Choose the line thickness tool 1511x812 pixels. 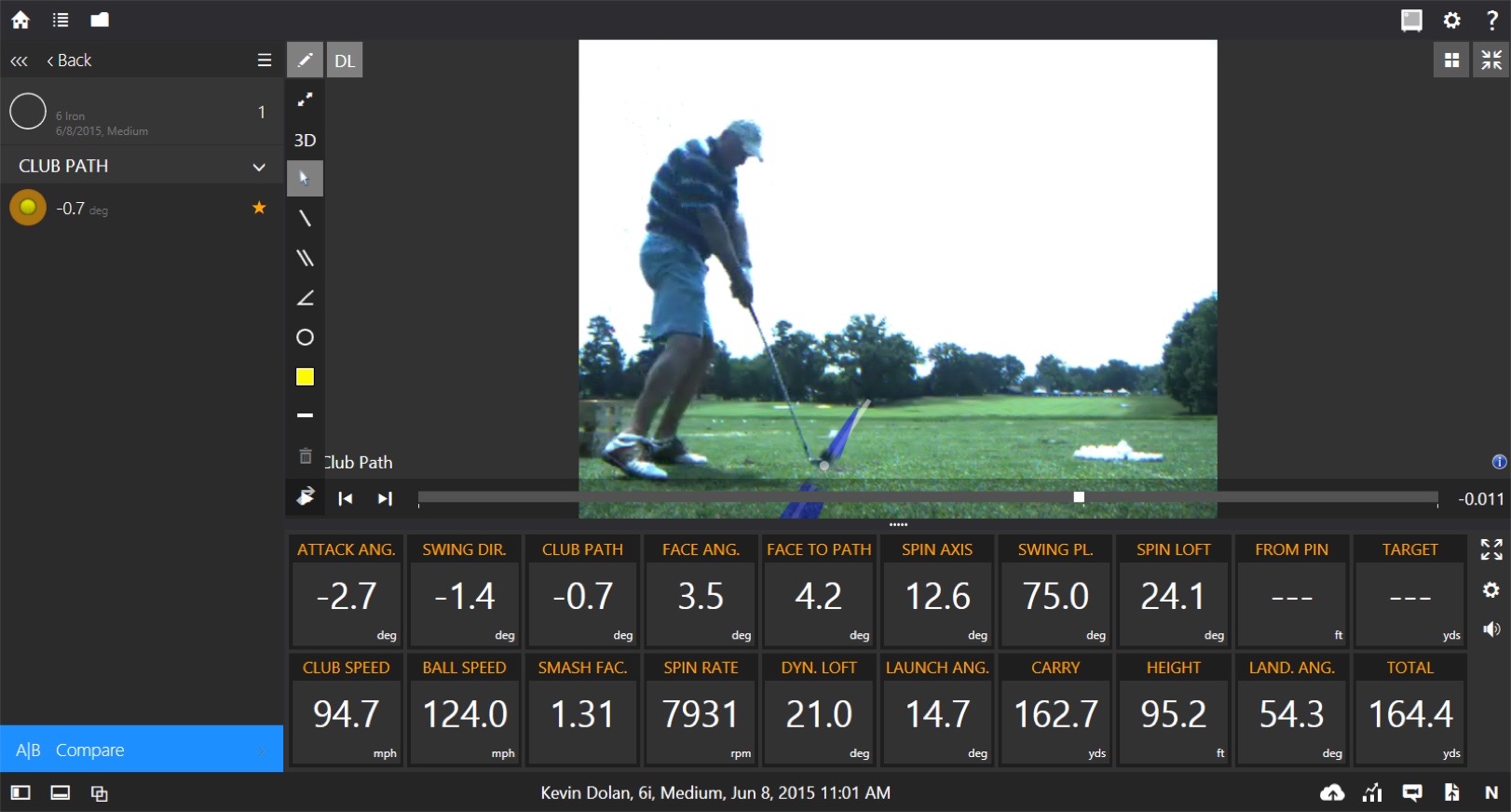pos(305,415)
